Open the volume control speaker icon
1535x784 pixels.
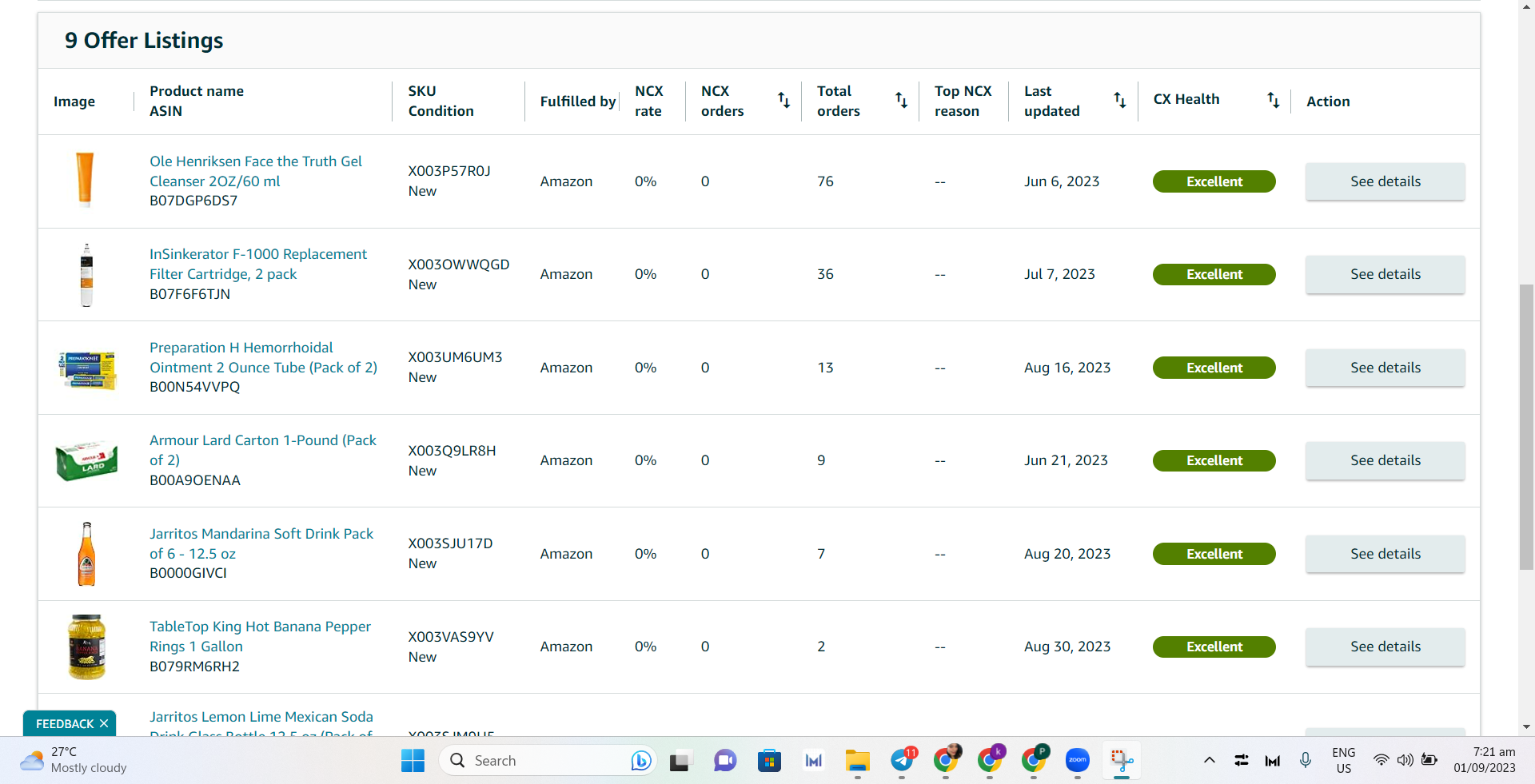1405,761
